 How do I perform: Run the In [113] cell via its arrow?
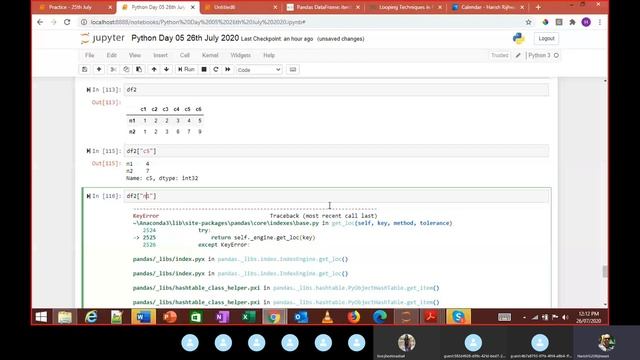point(88,90)
